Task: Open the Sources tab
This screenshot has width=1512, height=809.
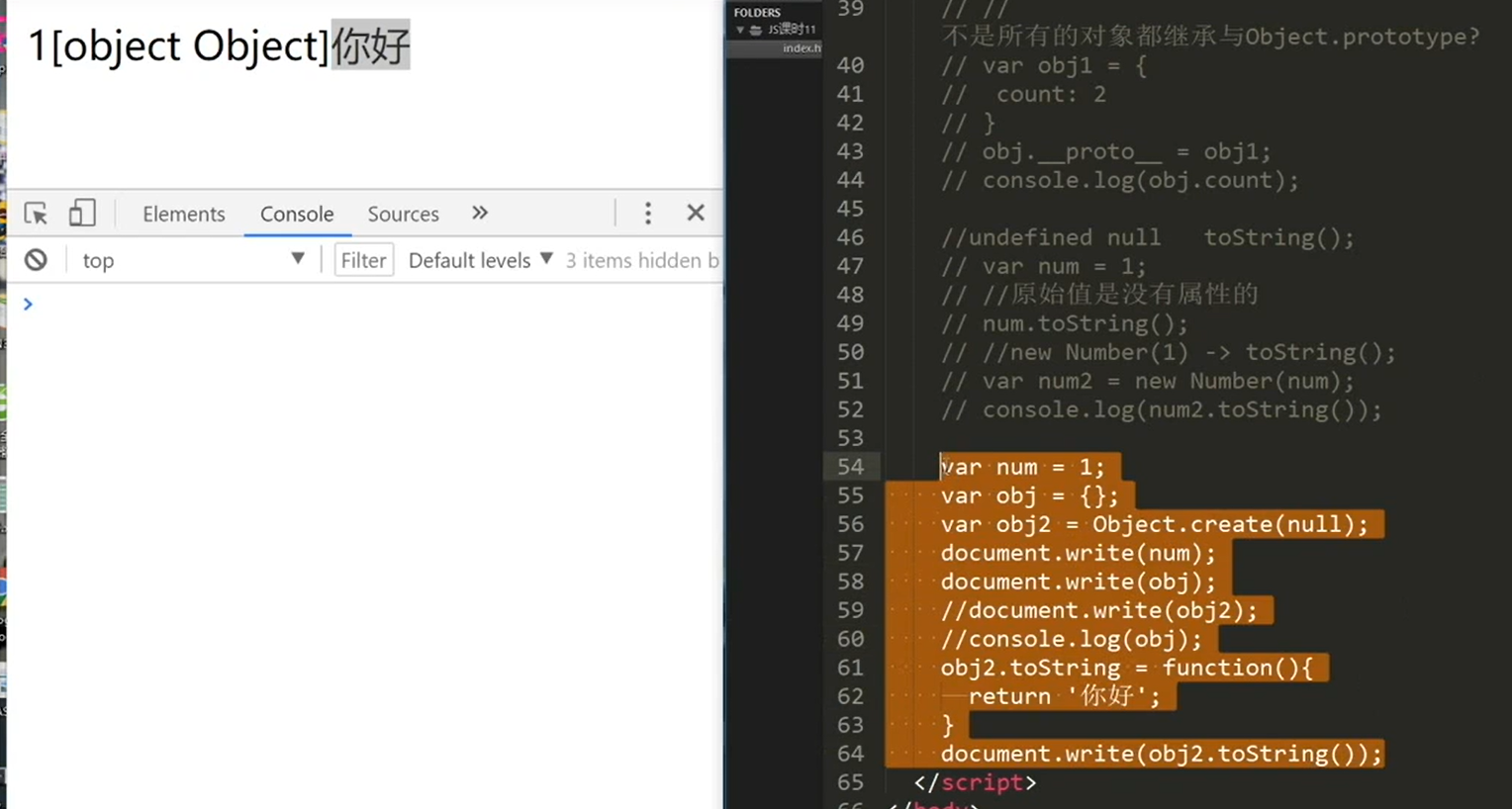Action: pos(403,214)
